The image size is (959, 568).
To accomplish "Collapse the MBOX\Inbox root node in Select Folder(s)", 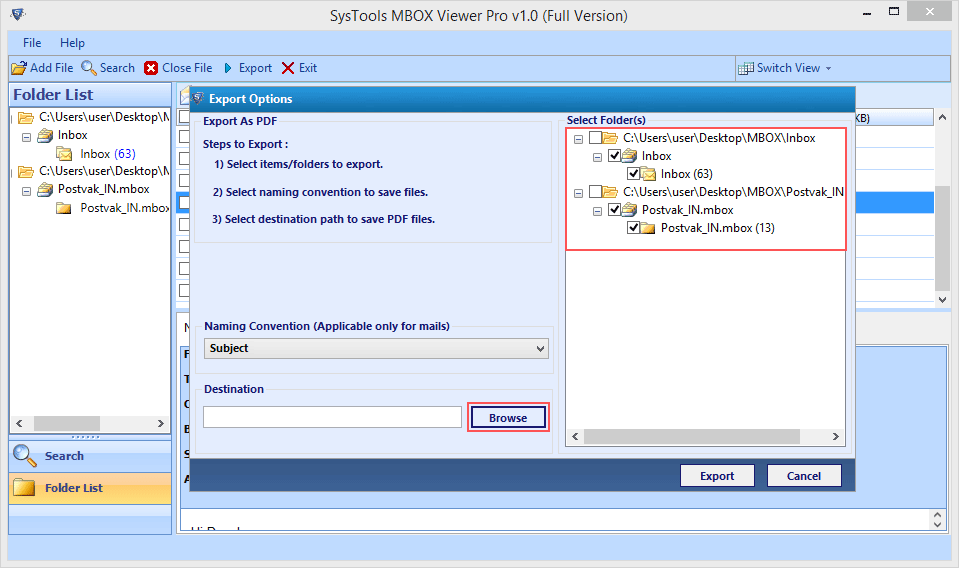I will click(x=579, y=139).
